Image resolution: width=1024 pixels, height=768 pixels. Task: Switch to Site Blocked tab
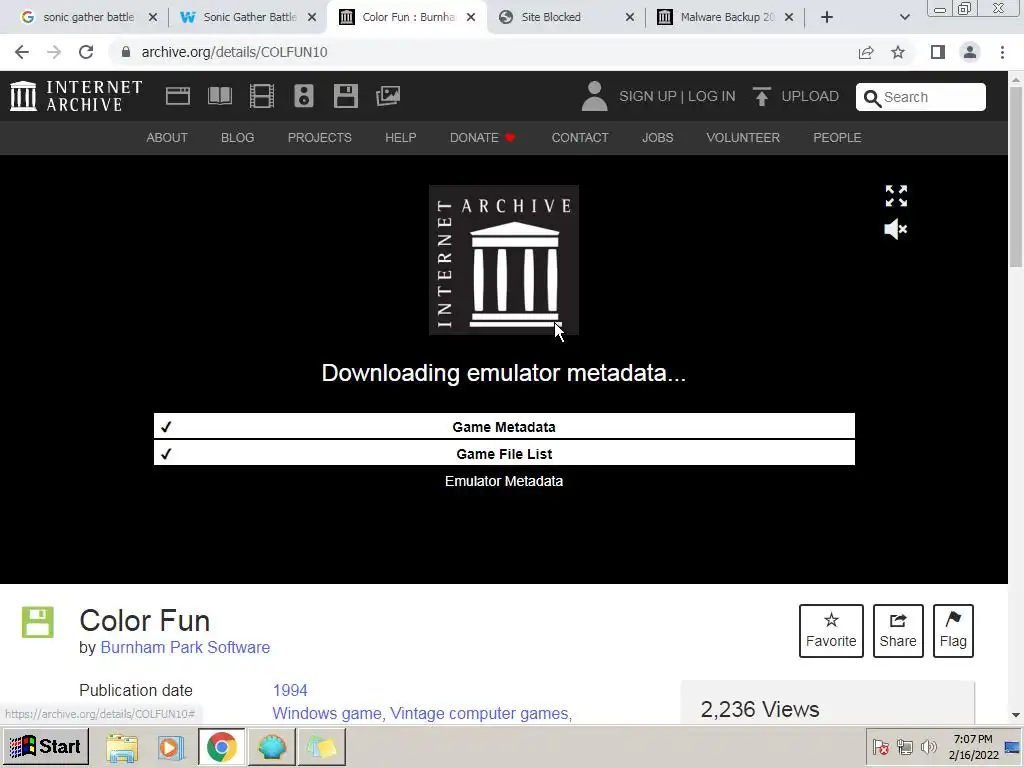(551, 17)
